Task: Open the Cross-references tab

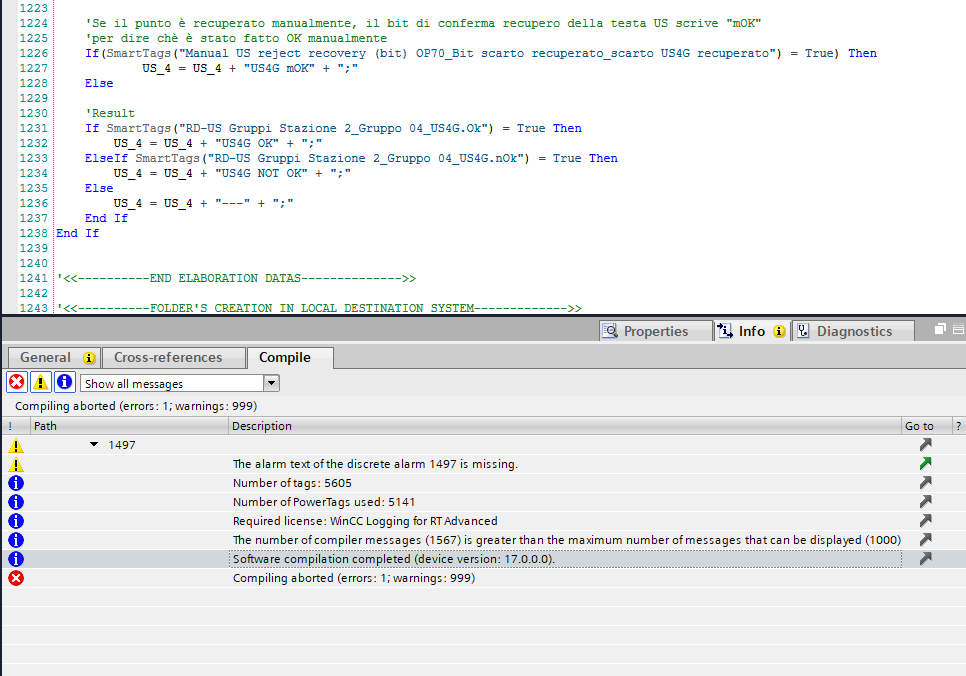Action: pyautogui.click(x=168, y=358)
